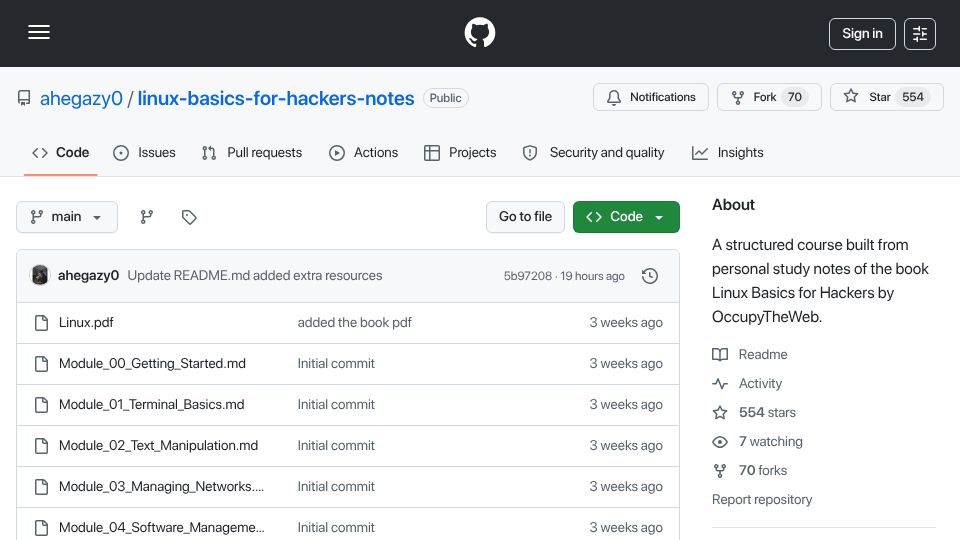Image resolution: width=960 pixels, height=540 pixels.
Task: Click the file icon next to Module_02_Text_Manipulation.md
Action: point(42,446)
